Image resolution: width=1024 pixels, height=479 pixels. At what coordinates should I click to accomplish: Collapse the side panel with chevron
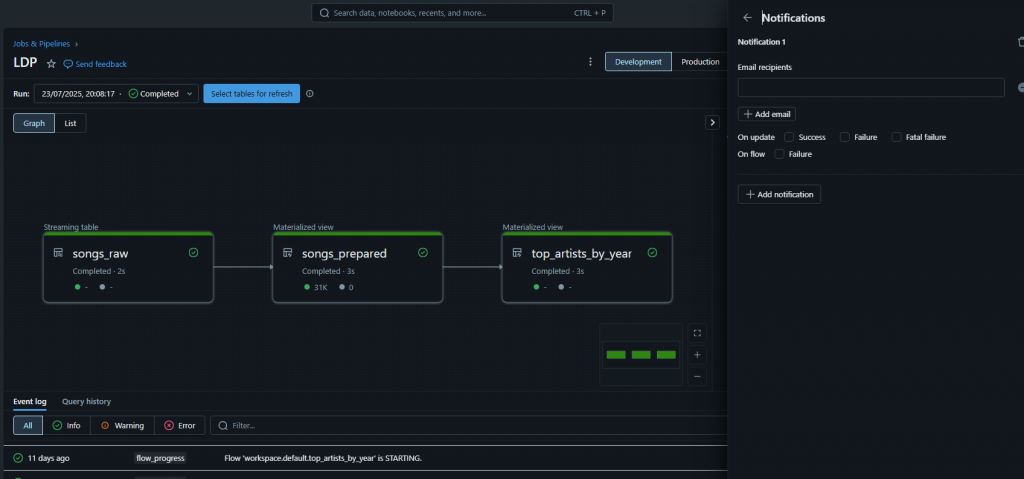coord(712,122)
